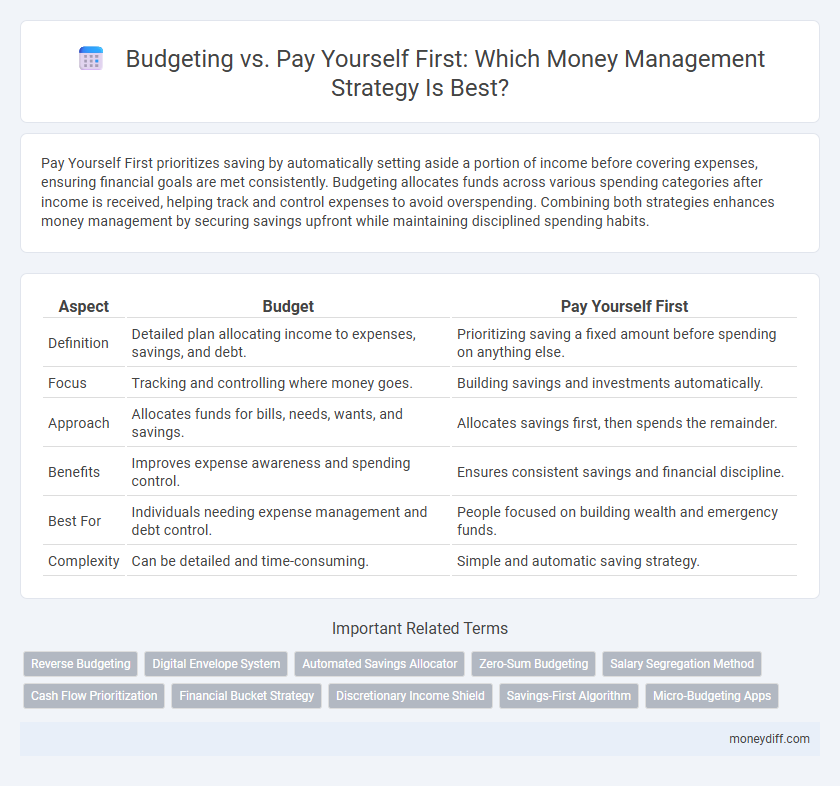Click the Cash Flow Prioritization tag
This screenshot has height=786, width=840.
pos(93,696)
